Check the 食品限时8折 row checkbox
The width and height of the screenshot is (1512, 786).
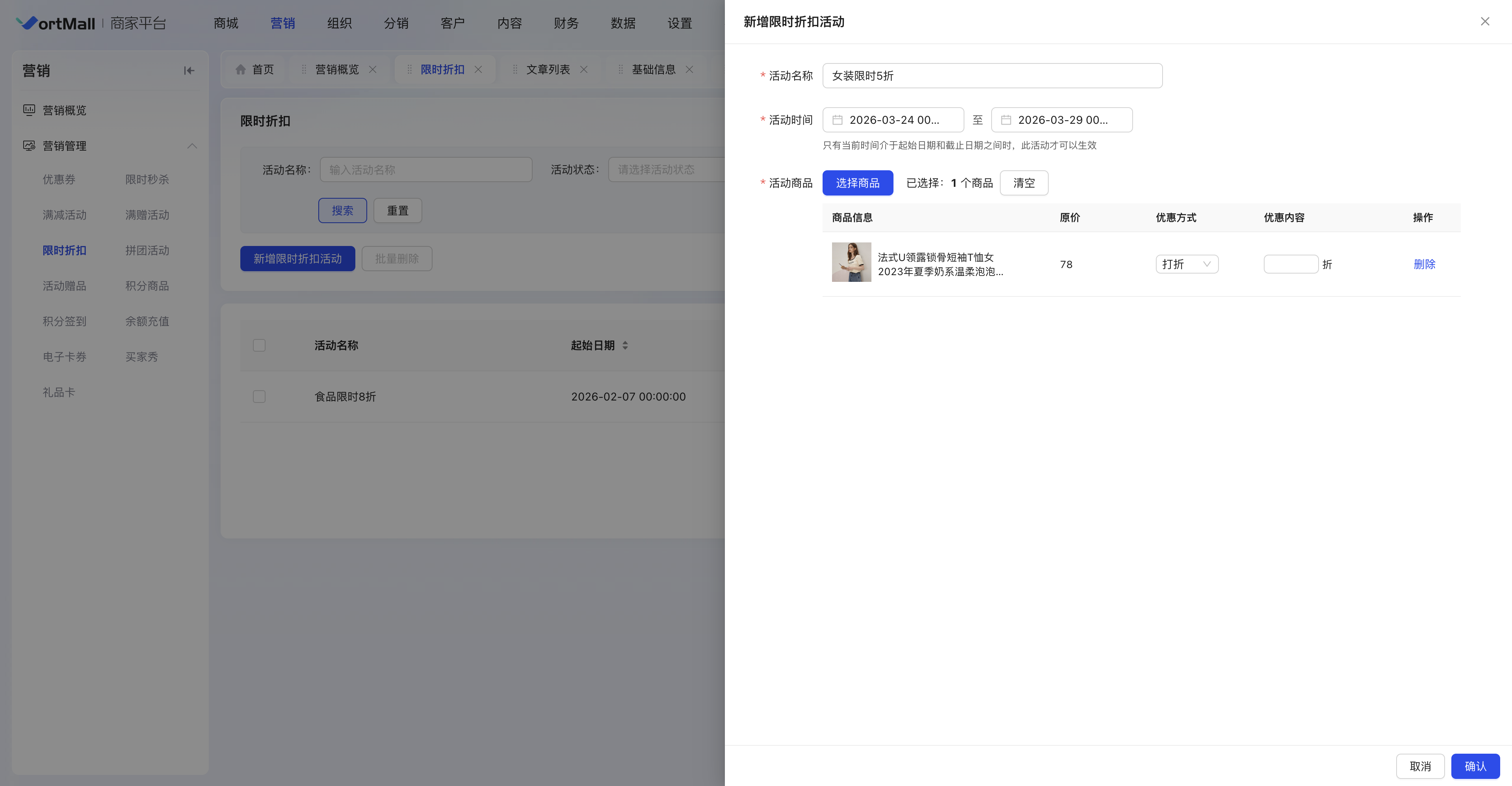[259, 397]
